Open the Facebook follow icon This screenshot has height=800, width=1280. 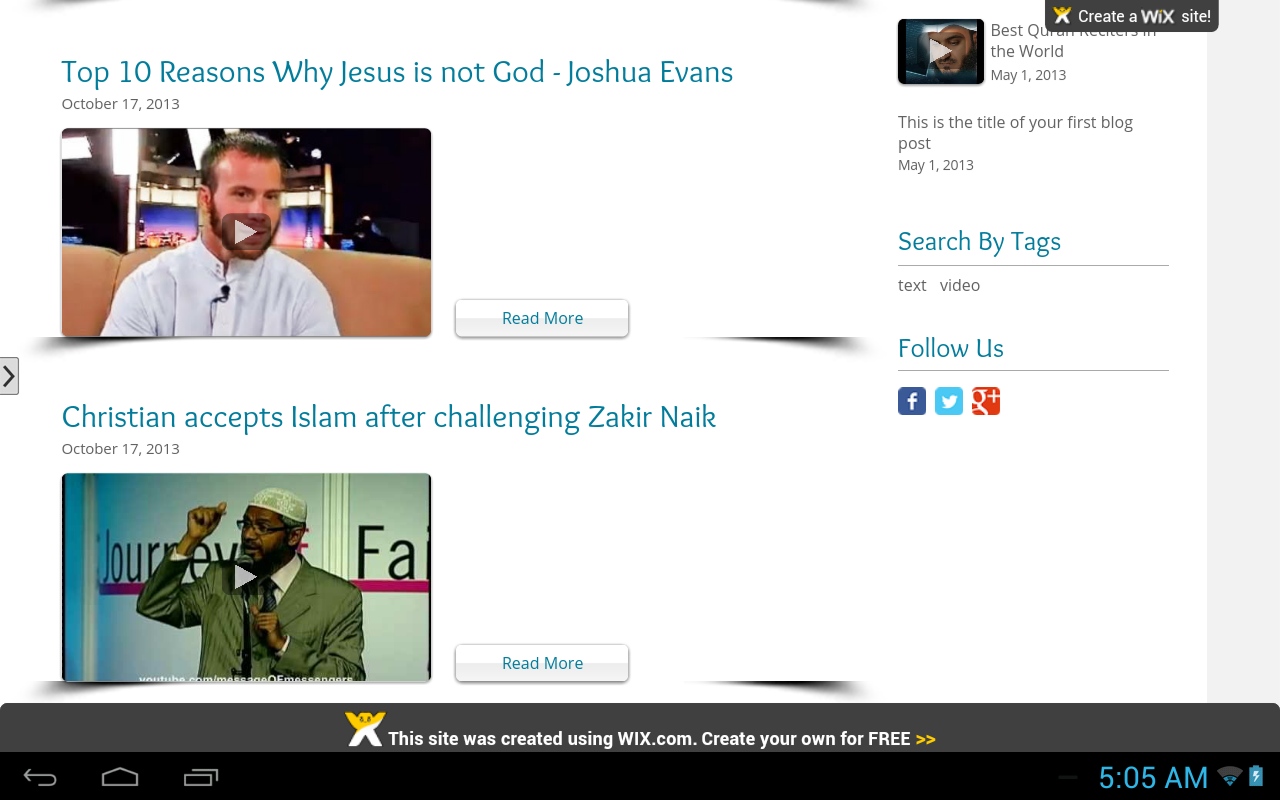click(x=912, y=401)
